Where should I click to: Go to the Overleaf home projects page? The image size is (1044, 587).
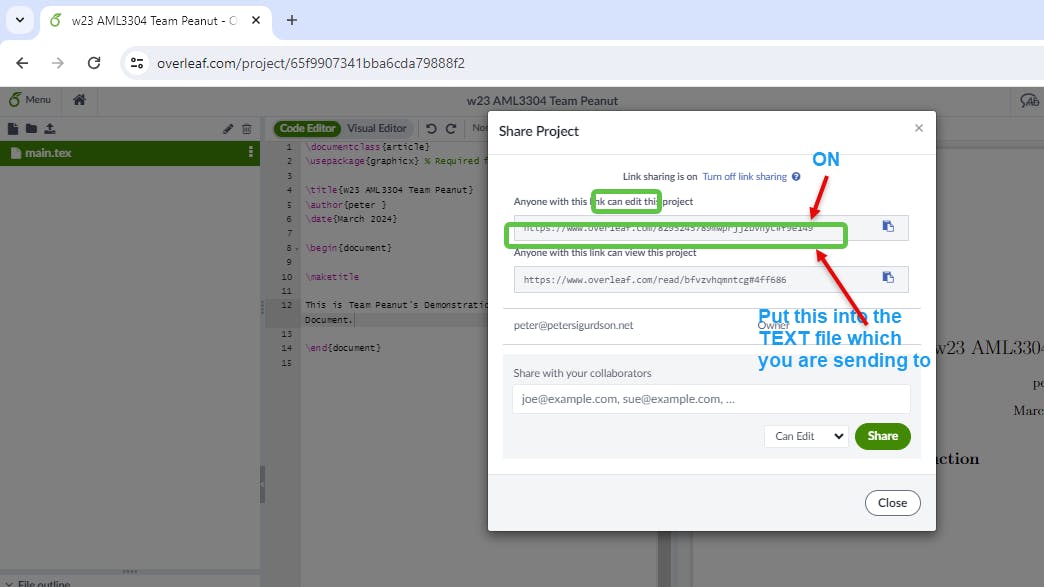click(79, 100)
